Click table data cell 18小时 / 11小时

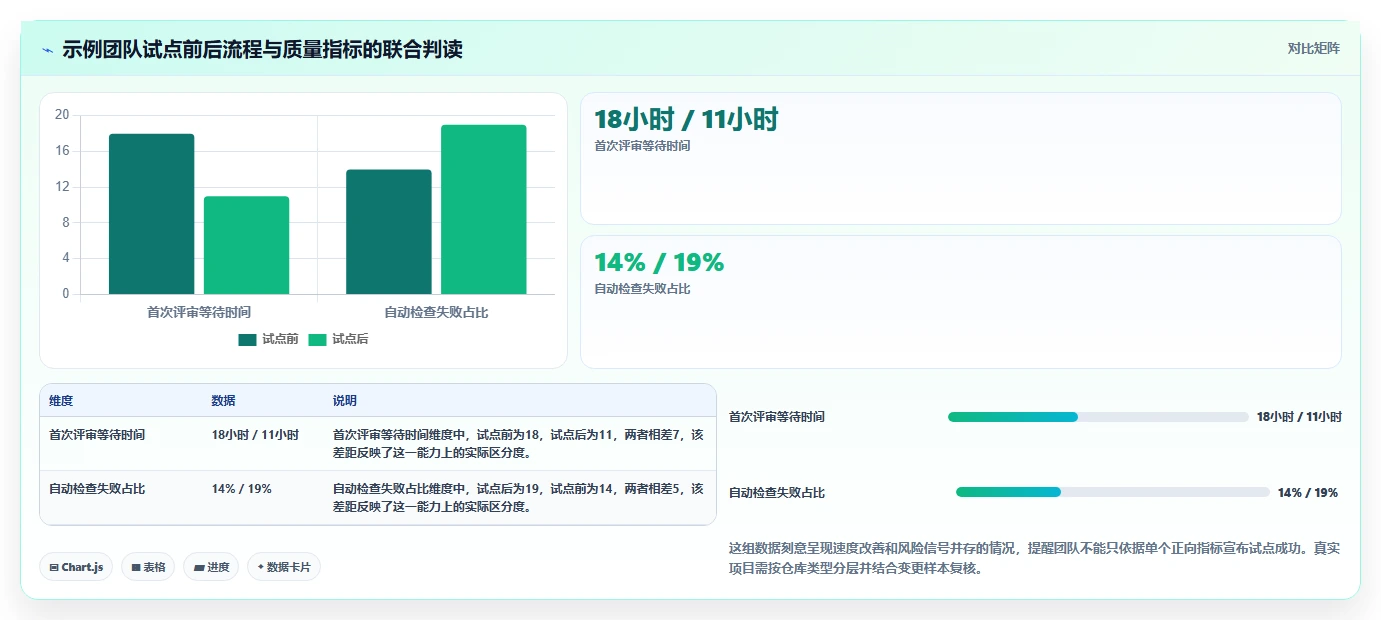[255, 435]
